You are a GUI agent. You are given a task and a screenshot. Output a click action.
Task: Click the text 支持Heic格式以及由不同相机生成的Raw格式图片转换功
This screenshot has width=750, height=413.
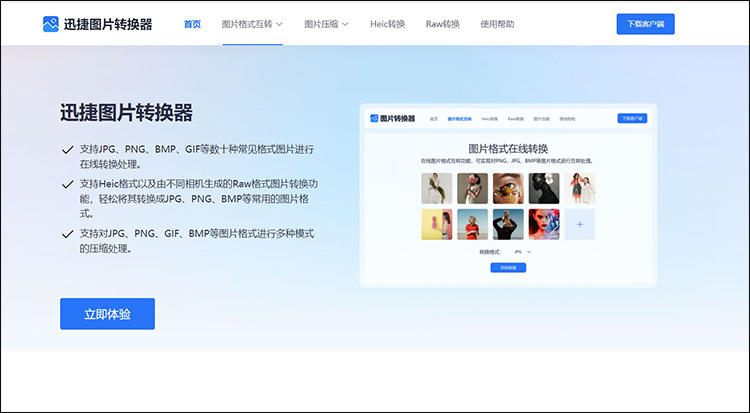pos(199,184)
